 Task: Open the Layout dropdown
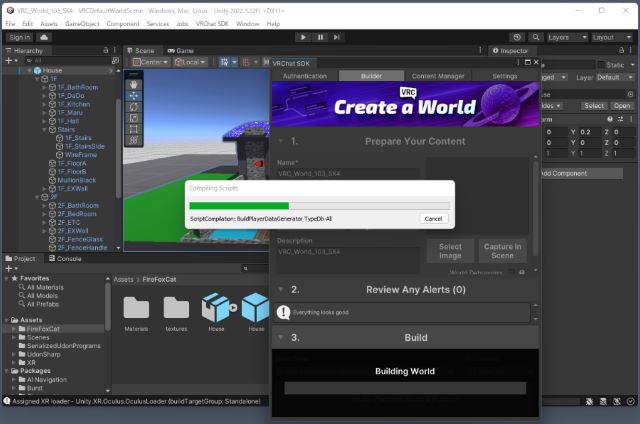click(612, 37)
